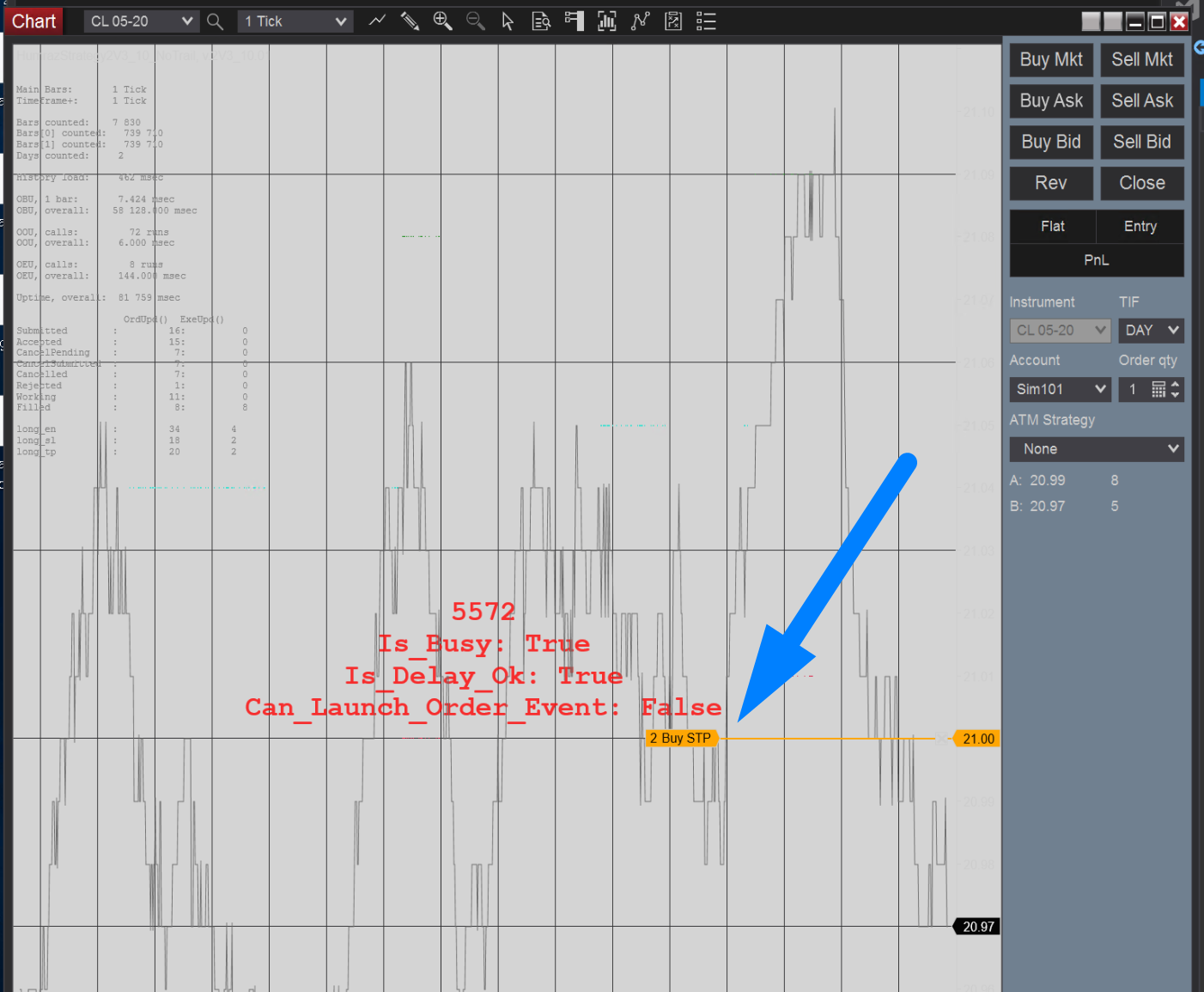The image size is (1204, 992).
Task: Click the ATM Strategy label
Action: click(1052, 420)
